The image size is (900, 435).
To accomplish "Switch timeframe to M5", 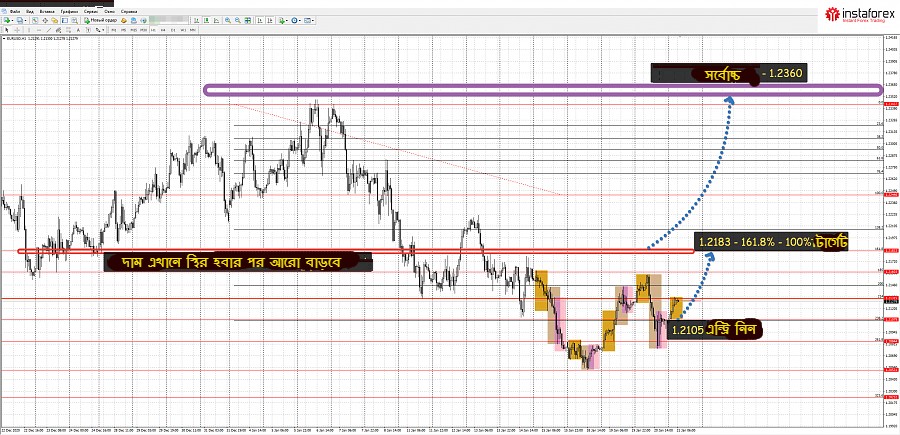I will [x=123, y=30].
